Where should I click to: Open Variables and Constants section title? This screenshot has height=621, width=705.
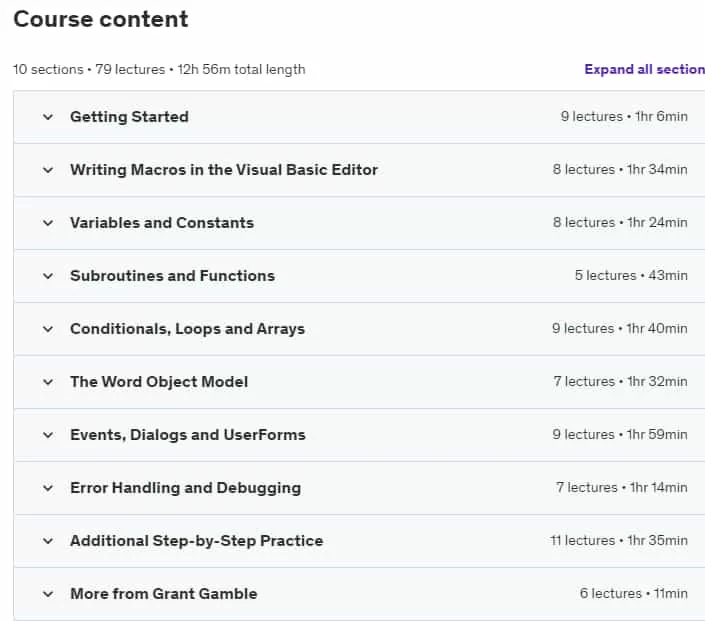click(x=162, y=223)
